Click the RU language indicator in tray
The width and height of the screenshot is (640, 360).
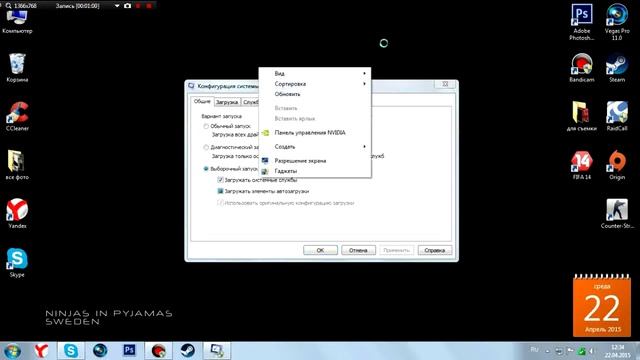pos(534,350)
